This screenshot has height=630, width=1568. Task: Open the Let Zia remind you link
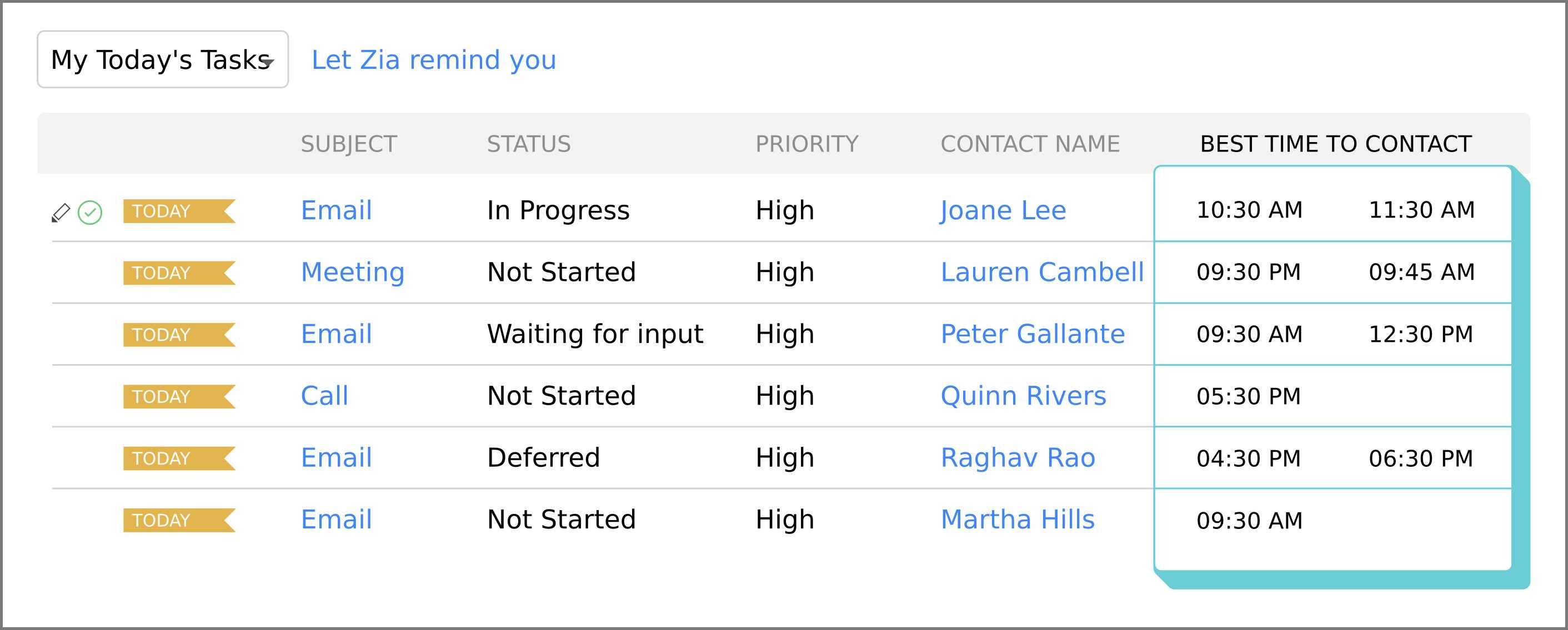click(x=433, y=59)
